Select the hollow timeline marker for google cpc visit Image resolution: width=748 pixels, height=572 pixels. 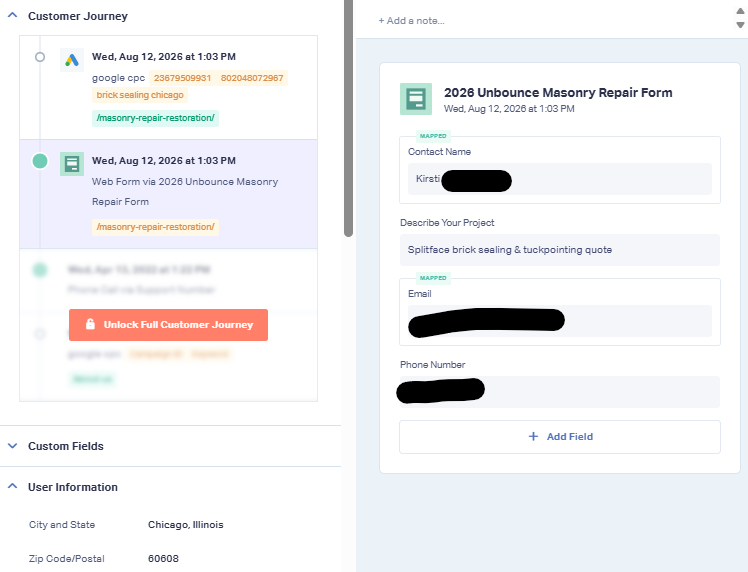(40, 57)
